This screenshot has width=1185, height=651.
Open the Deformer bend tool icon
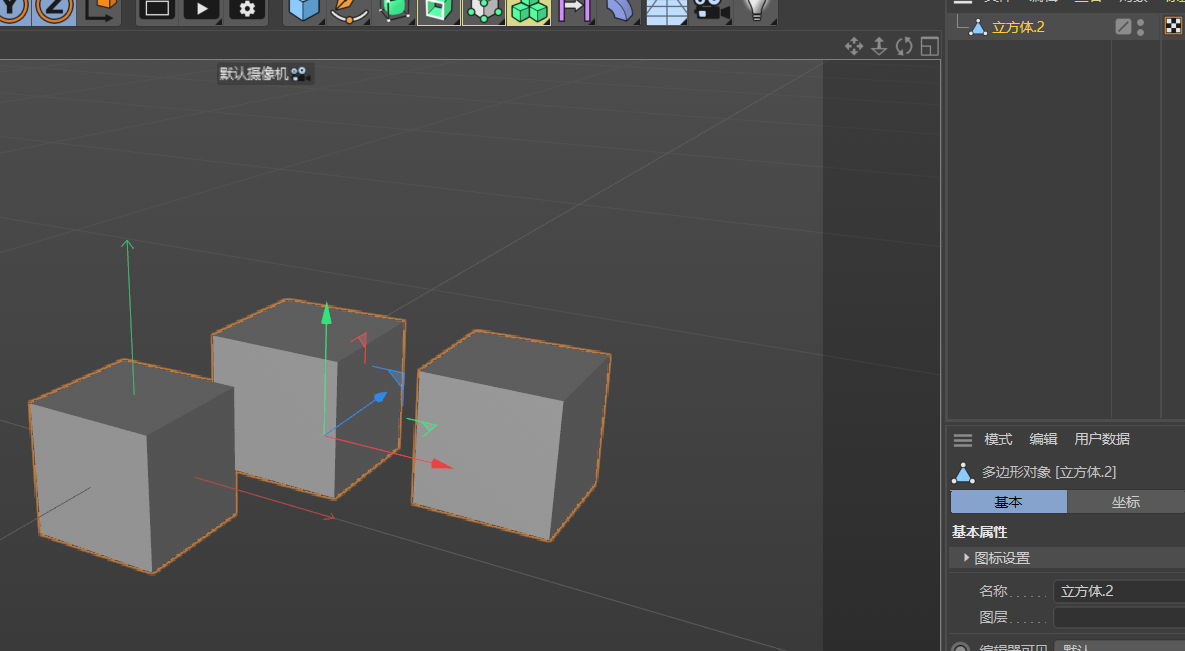click(x=621, y=10)
